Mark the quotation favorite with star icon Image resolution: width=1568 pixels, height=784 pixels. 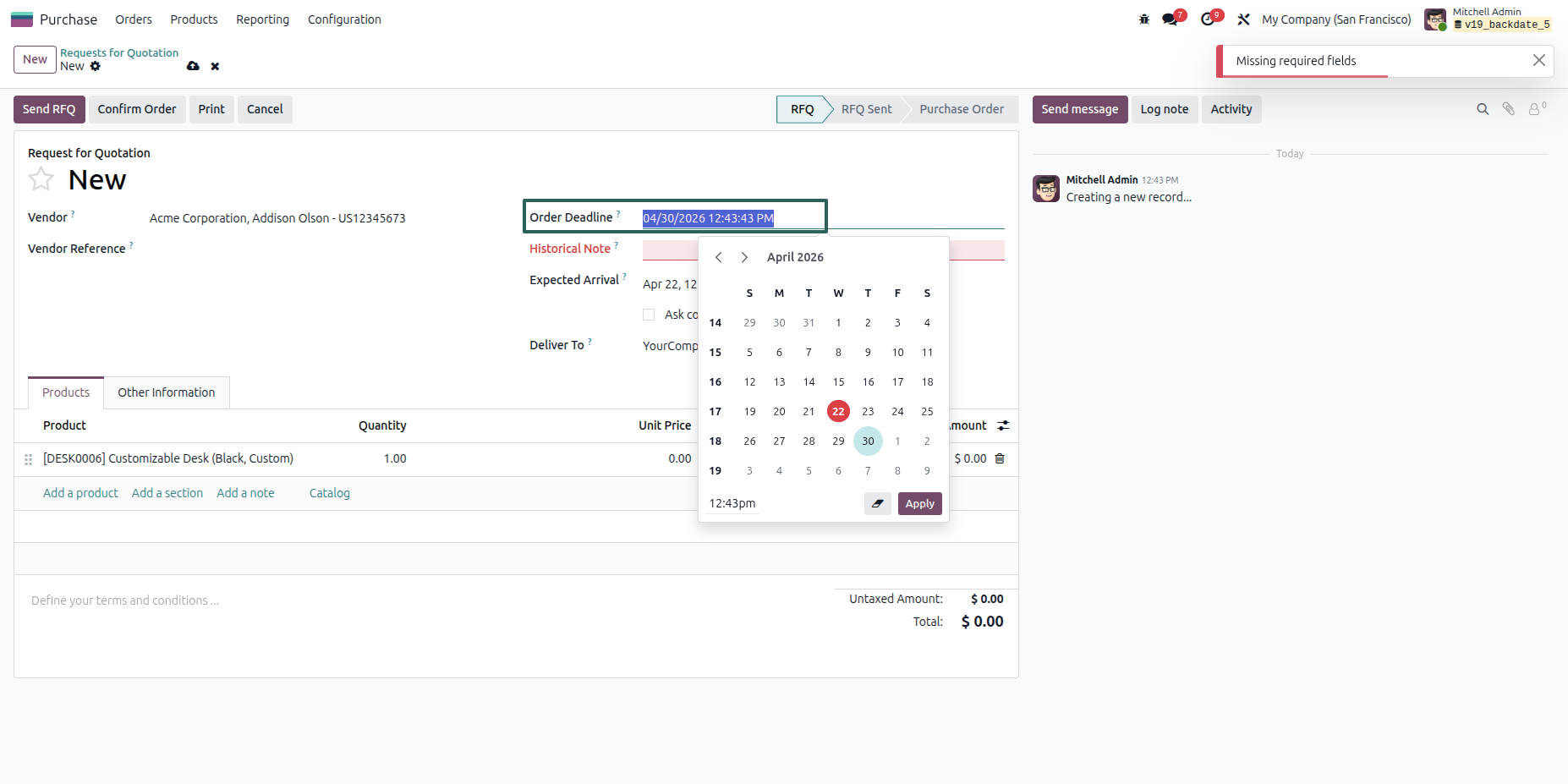[x=41, y=179]
